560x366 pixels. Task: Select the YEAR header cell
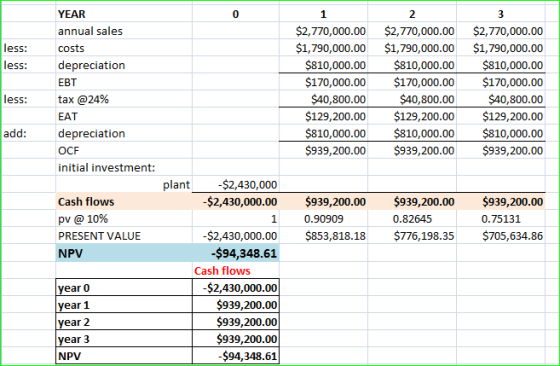[124, 14]
